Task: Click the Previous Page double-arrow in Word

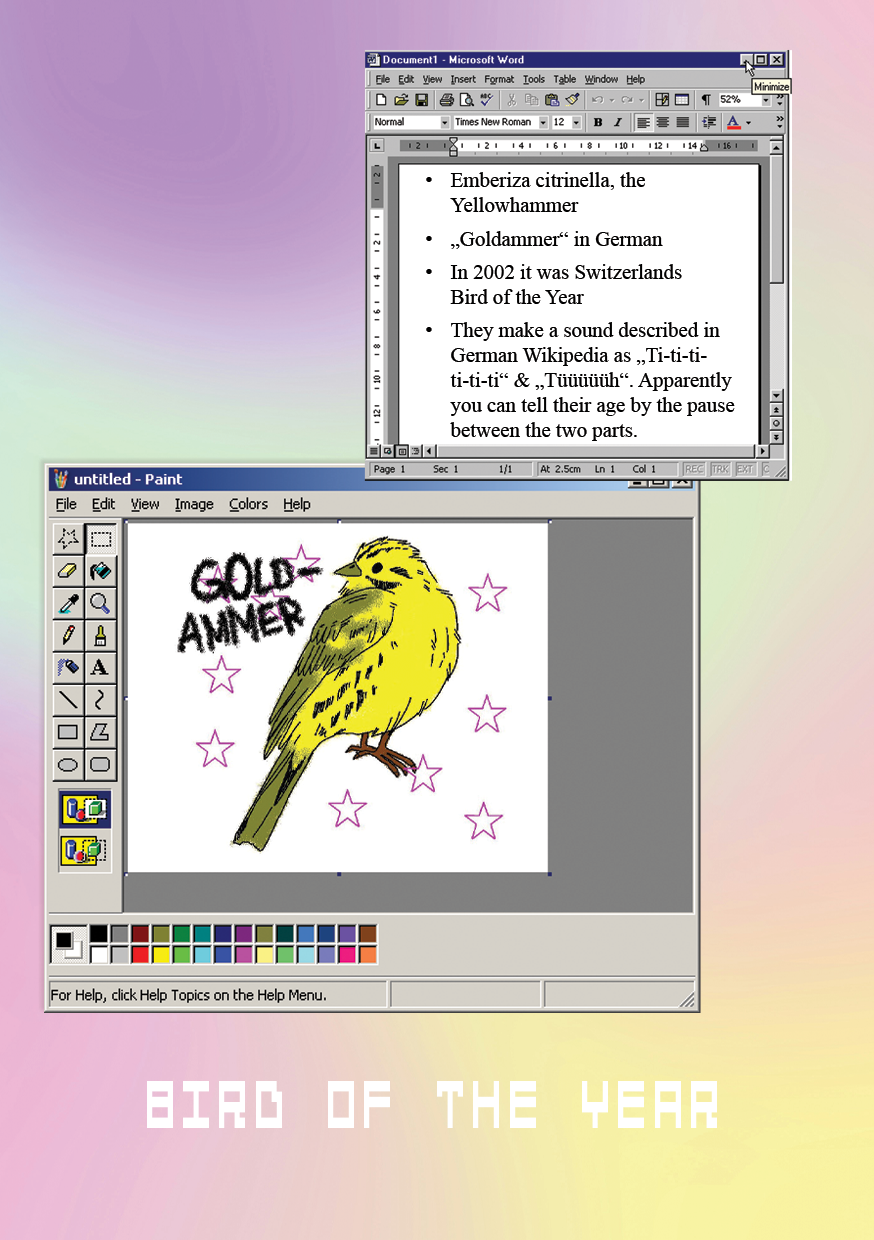Action: click(777, 410)
